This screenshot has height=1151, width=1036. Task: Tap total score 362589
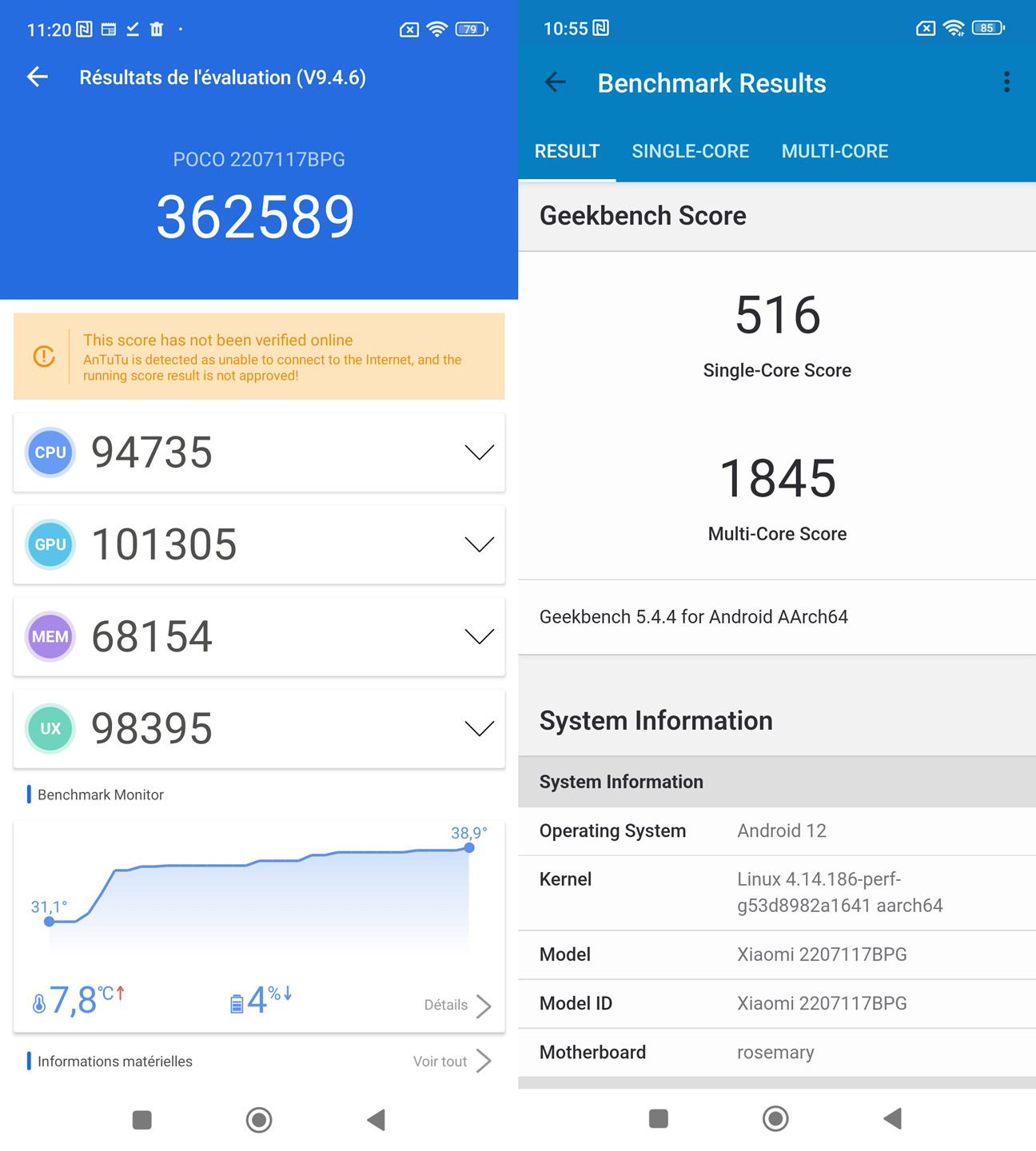tap(256, 217)
